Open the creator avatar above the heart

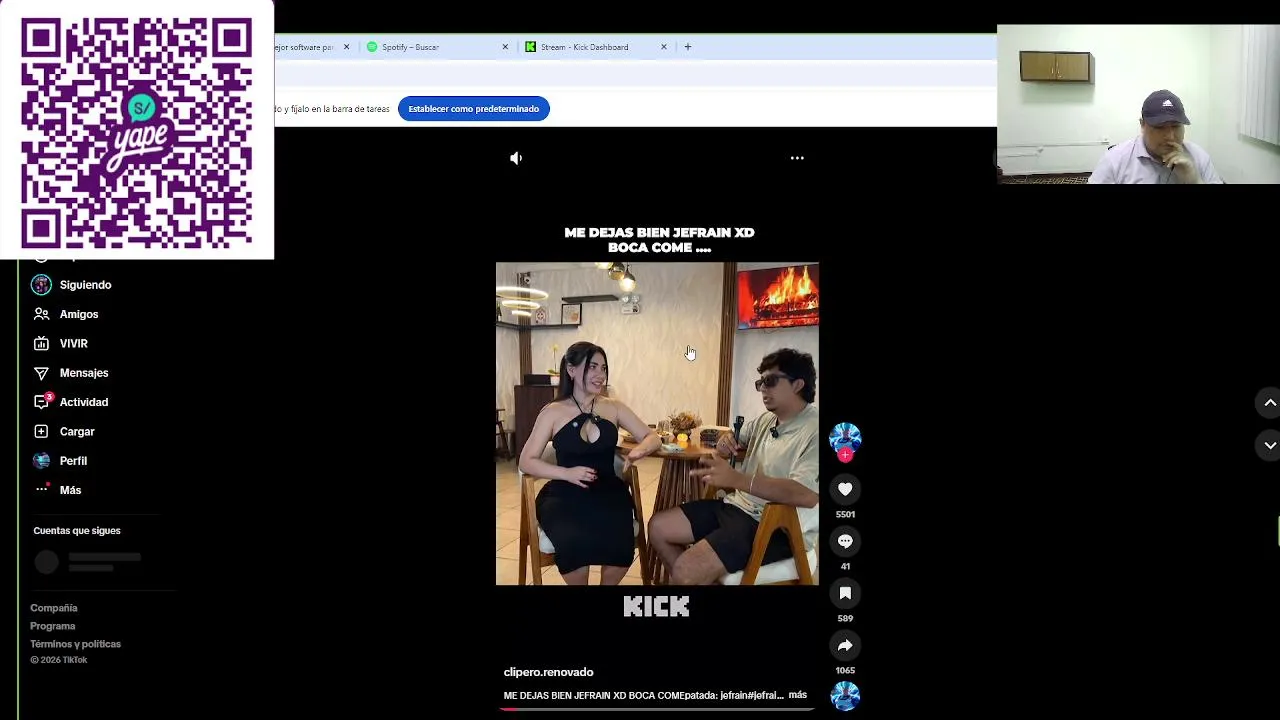tap(845, 437)
